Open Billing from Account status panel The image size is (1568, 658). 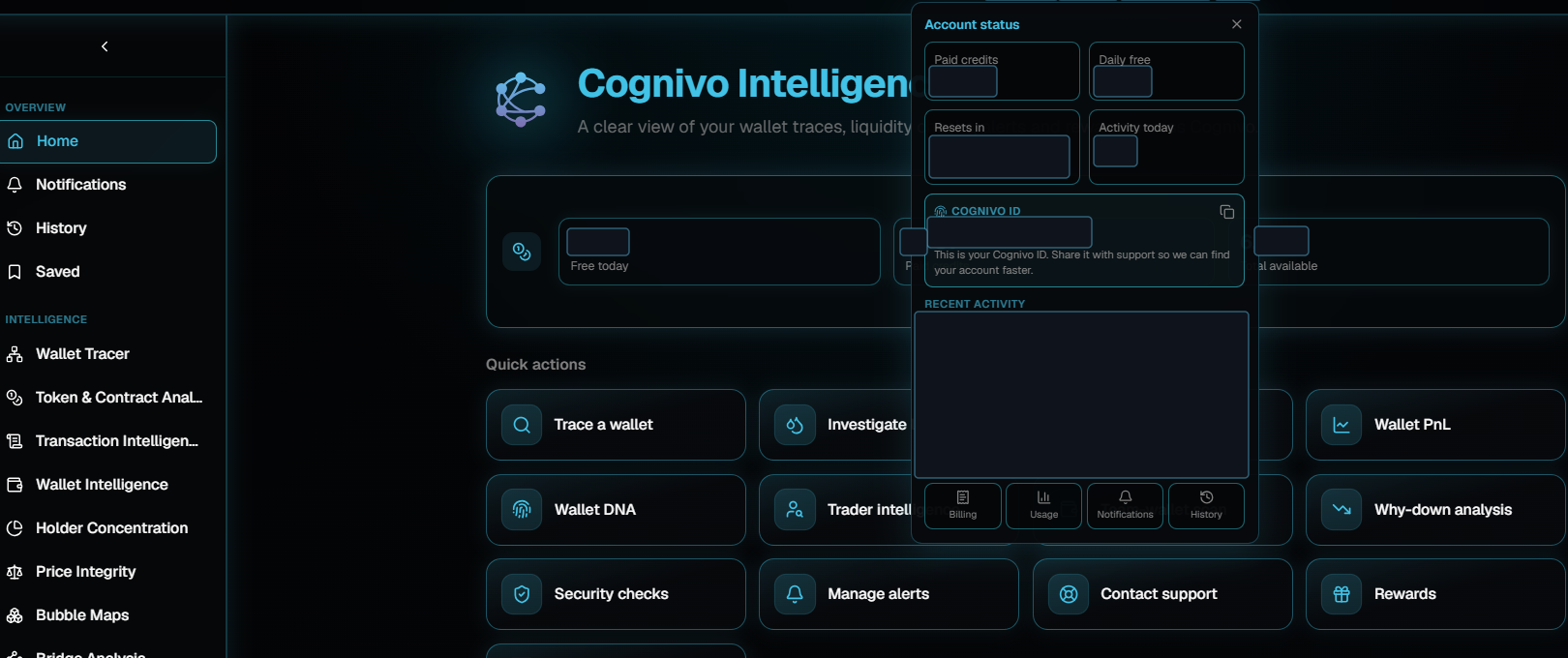click(x=963, y=505)
